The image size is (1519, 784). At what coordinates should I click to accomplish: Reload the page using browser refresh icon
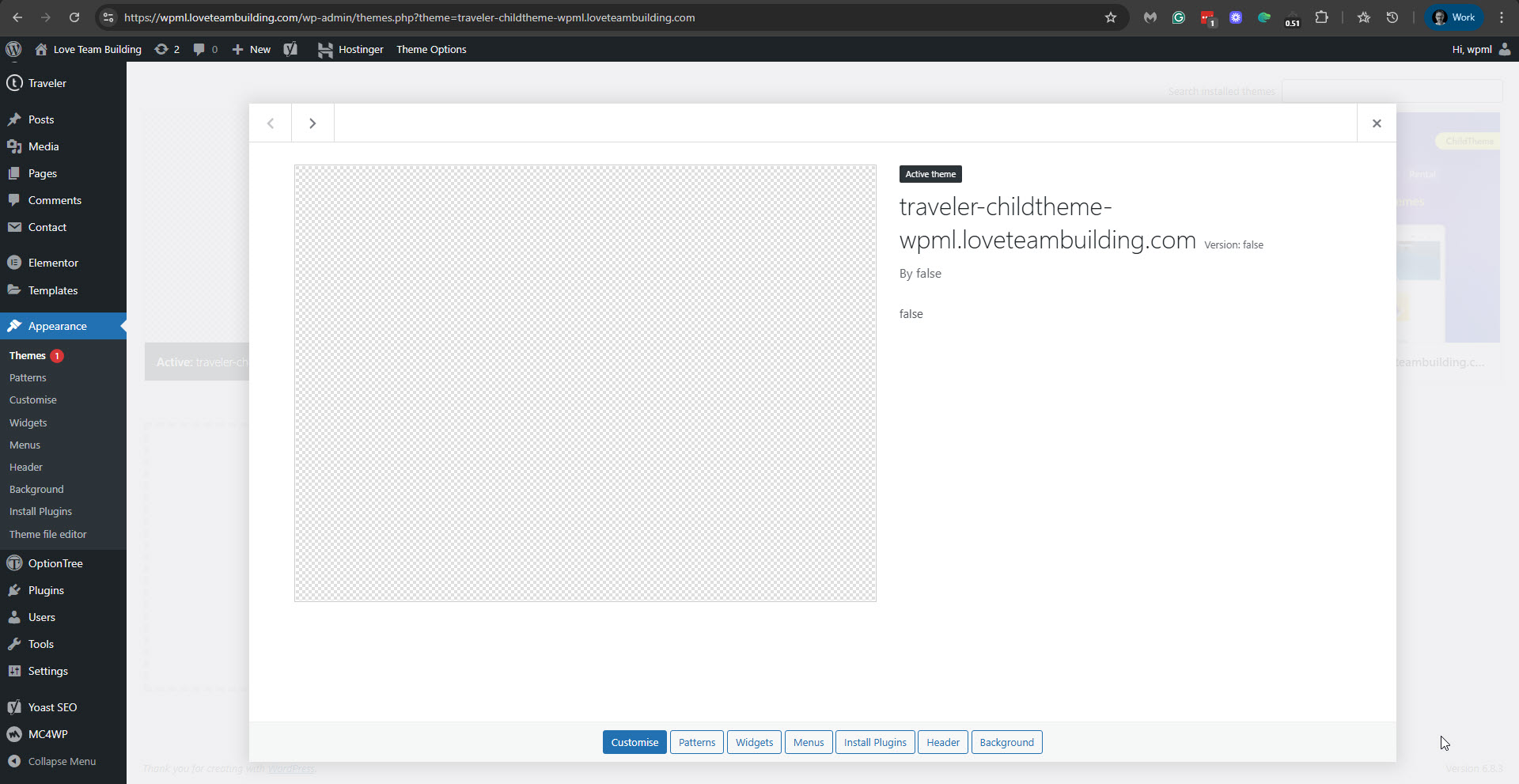[x=74, y=17]
